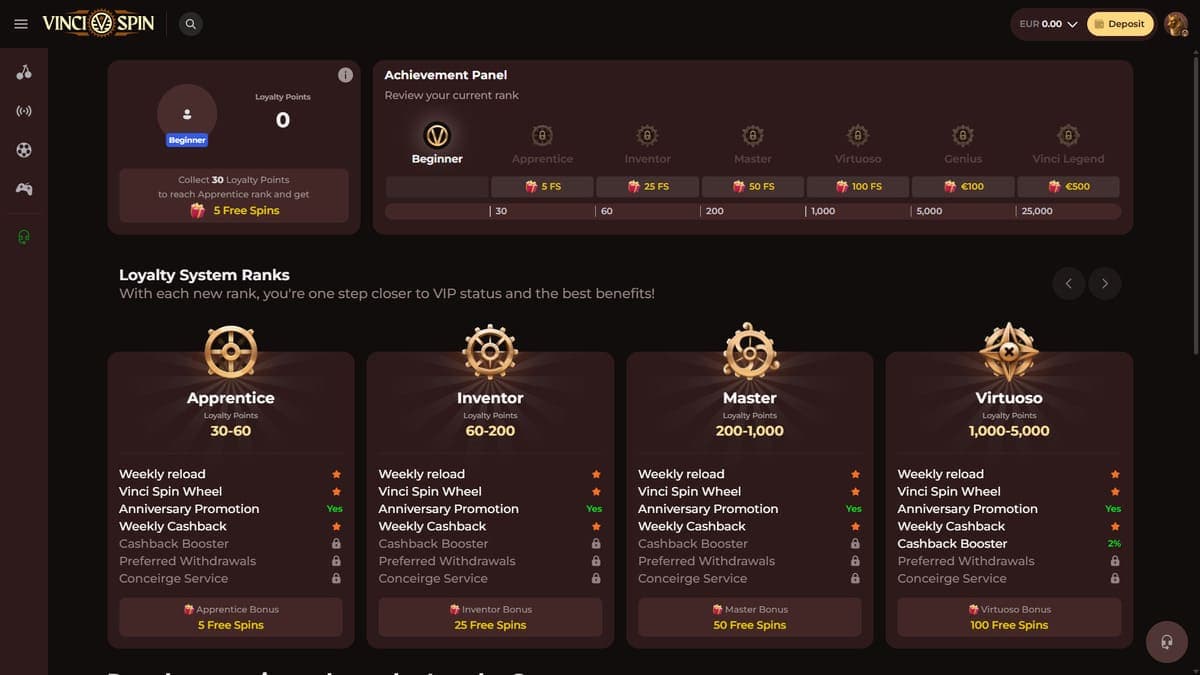Click the 'Loyalty System Ranks' heading

pyautogui.click(x=204, y=275)
